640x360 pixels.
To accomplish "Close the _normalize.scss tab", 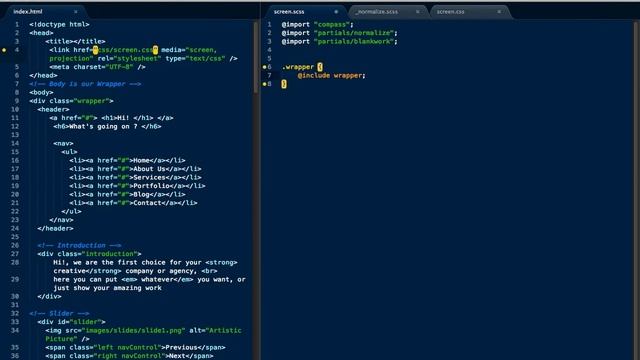I will [x=418, y=12].
